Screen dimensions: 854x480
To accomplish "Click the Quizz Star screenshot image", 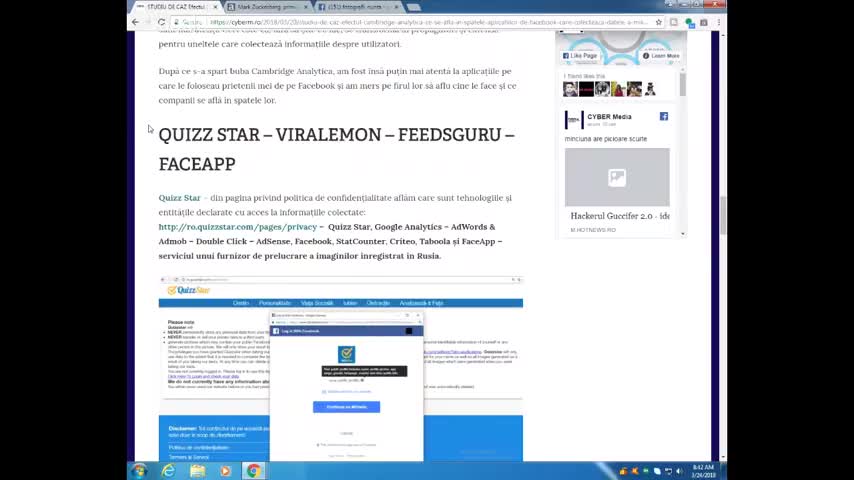I will tap(340, 369).
